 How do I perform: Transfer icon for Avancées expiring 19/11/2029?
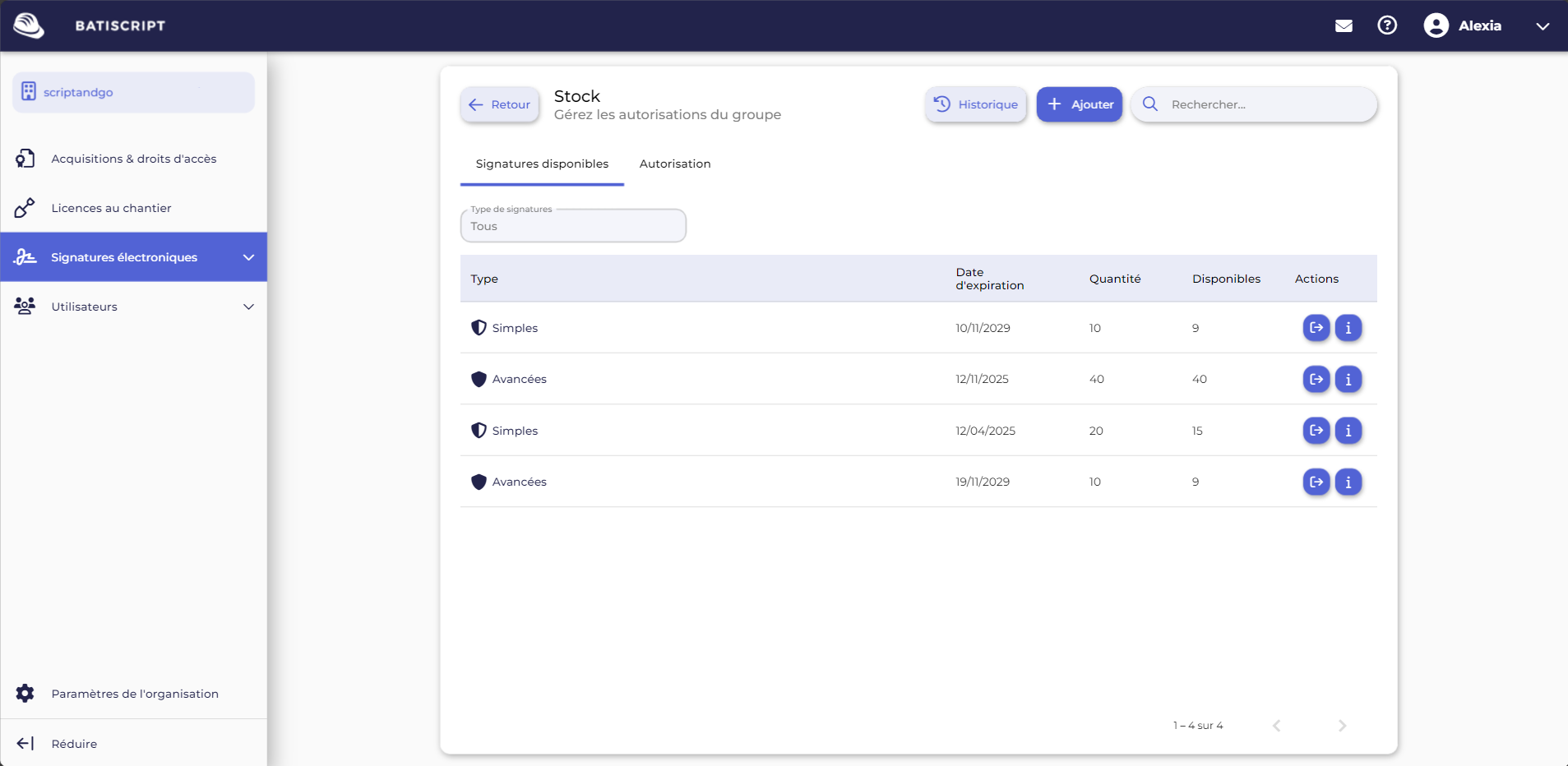[x=1316, y=482]
